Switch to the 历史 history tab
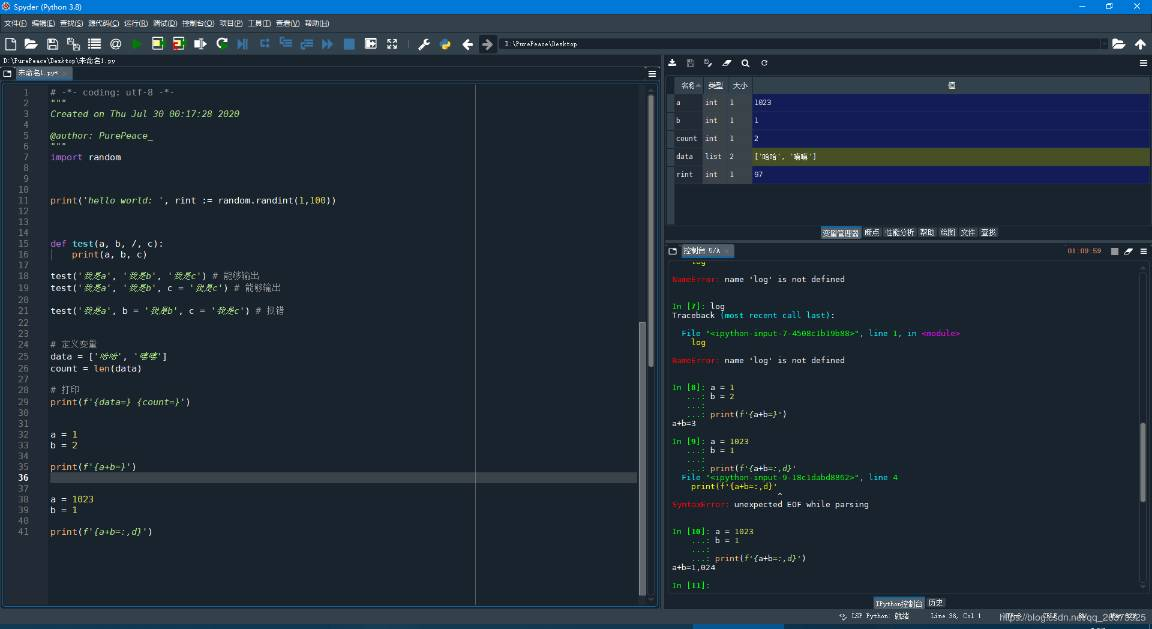 [935, 603]
